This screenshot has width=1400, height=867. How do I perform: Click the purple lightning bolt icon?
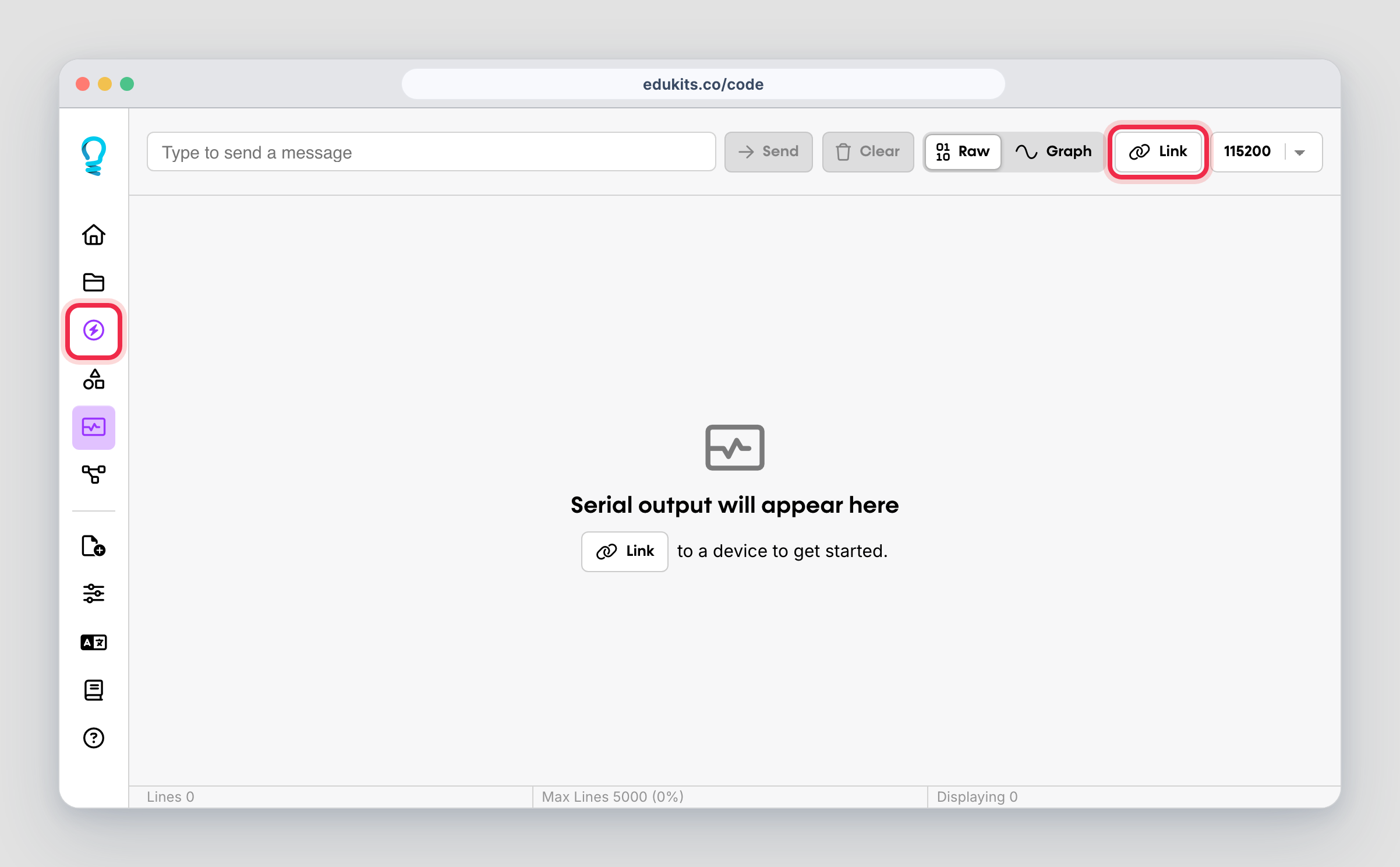tap(93, 330)
